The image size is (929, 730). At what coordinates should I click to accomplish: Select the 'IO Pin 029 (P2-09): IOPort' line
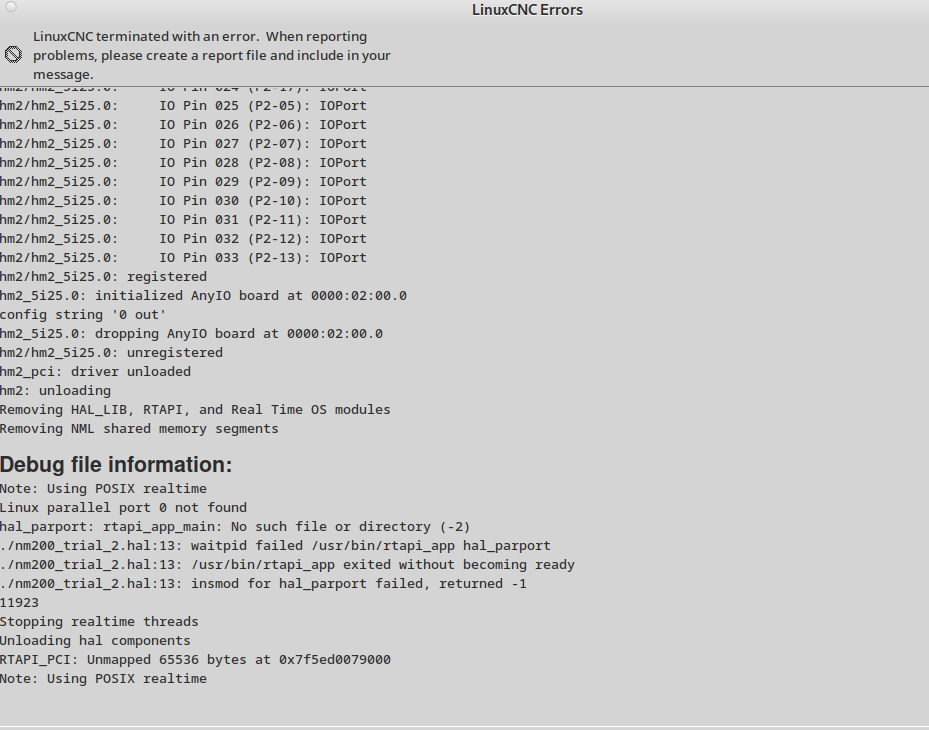click(x=183, y=182)
